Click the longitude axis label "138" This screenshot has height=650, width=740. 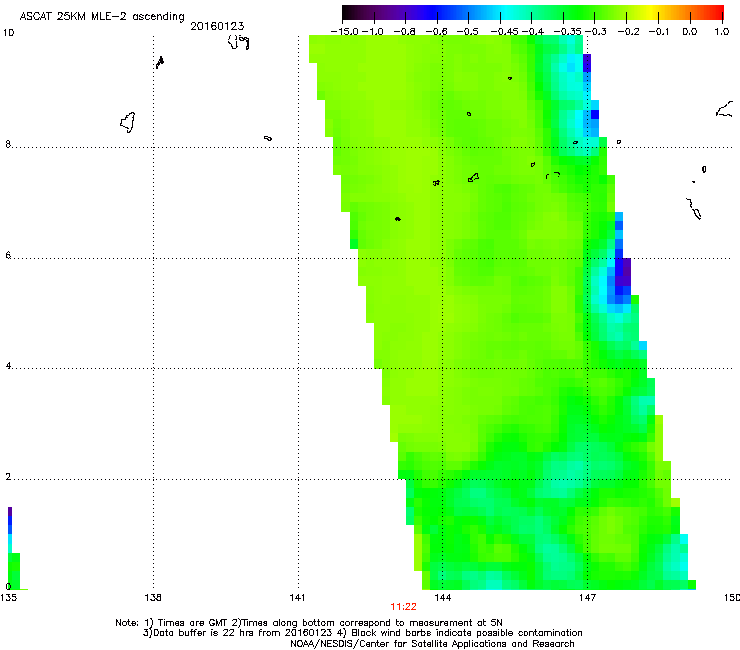[153, 598]
